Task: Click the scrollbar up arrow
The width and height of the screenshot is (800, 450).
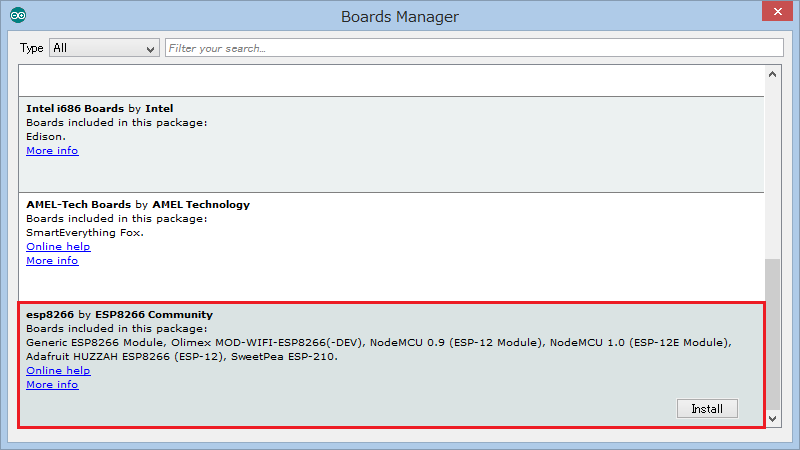Action: point(772,74)
